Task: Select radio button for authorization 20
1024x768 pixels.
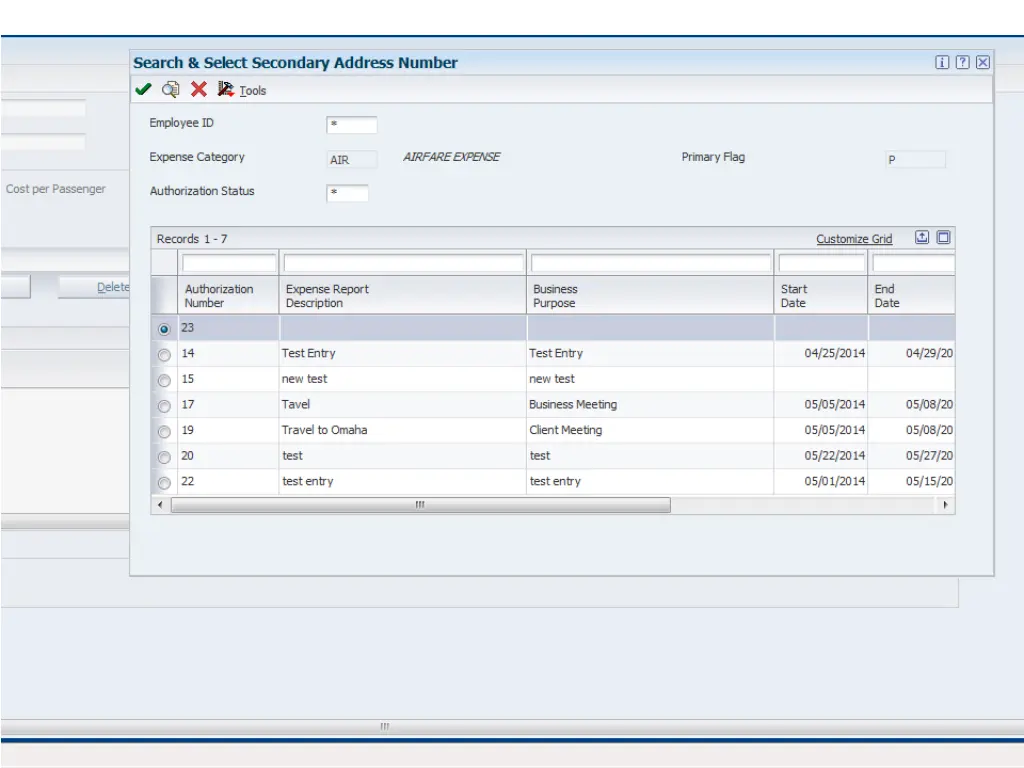Action: coord(164,457)
